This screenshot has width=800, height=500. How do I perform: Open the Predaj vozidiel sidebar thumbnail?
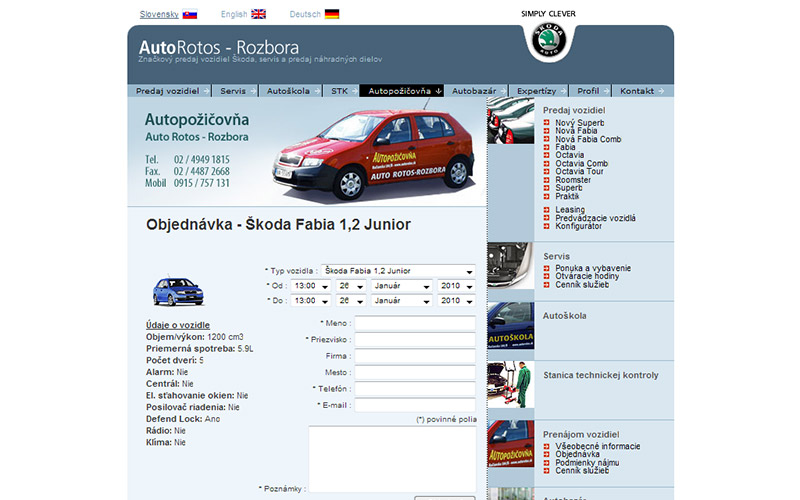[x=510, y=120]
